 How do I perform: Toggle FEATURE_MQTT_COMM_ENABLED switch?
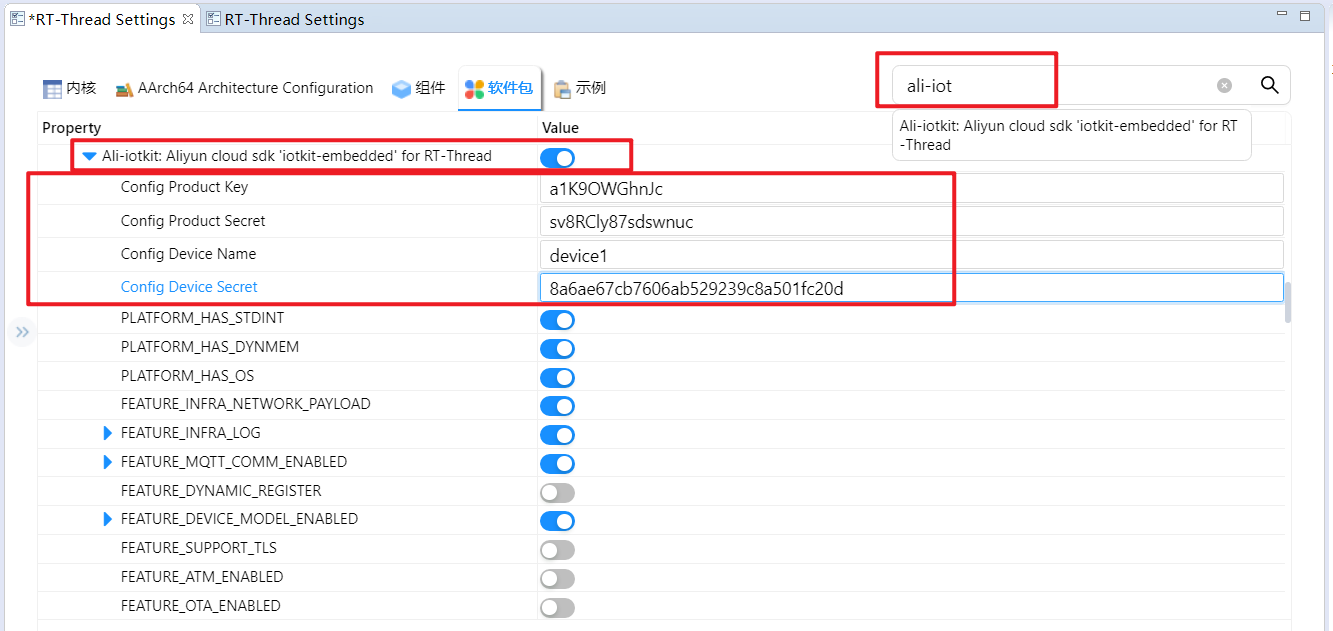click(557, 464)
